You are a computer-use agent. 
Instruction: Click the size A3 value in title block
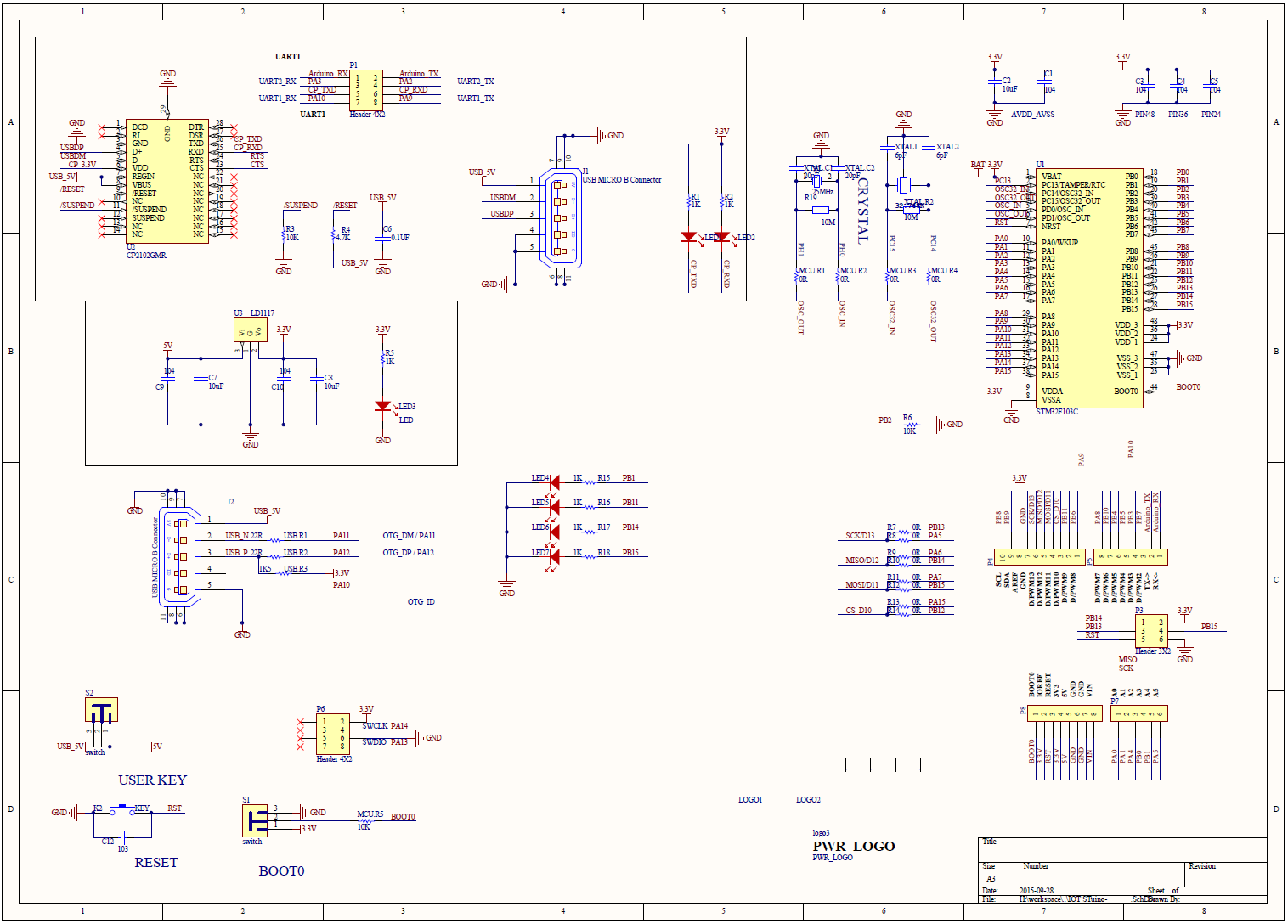click(x=991, y=879)
